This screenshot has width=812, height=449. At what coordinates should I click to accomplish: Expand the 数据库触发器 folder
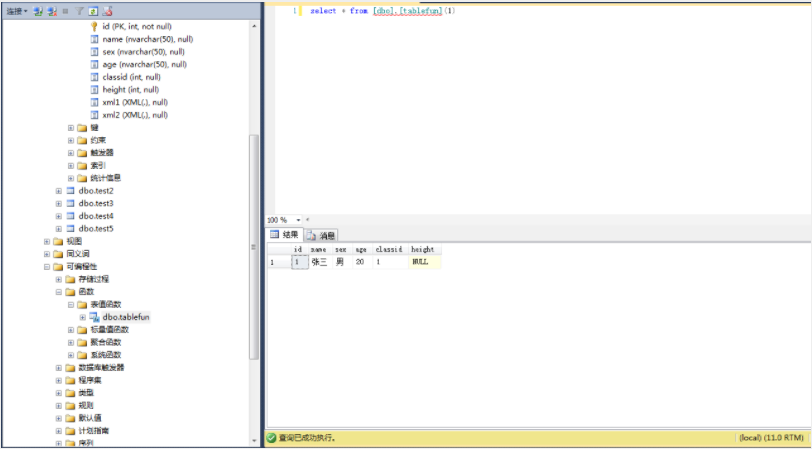tap(59, 368)
